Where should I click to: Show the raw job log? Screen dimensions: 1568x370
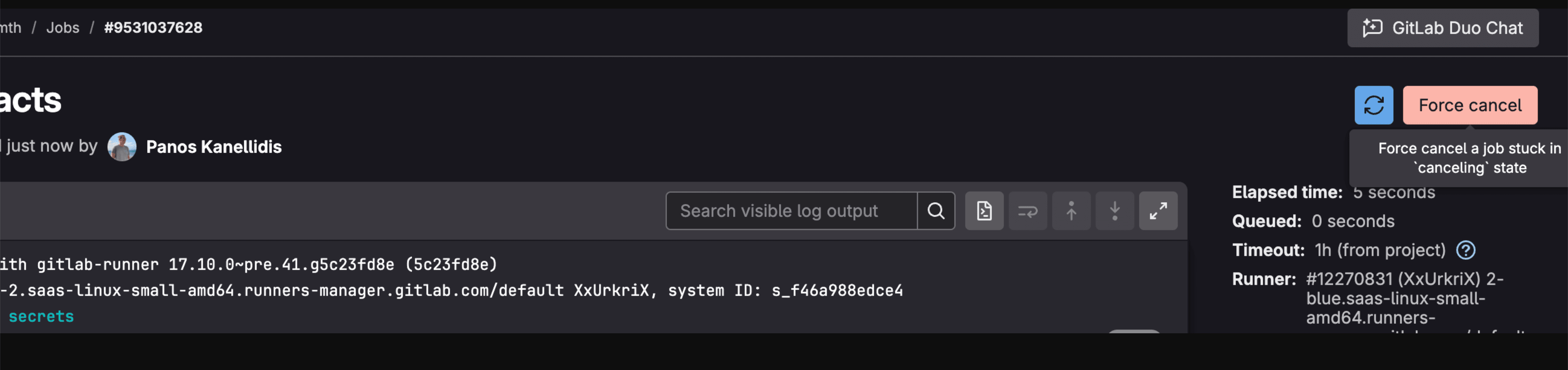(x=984, y=211)
